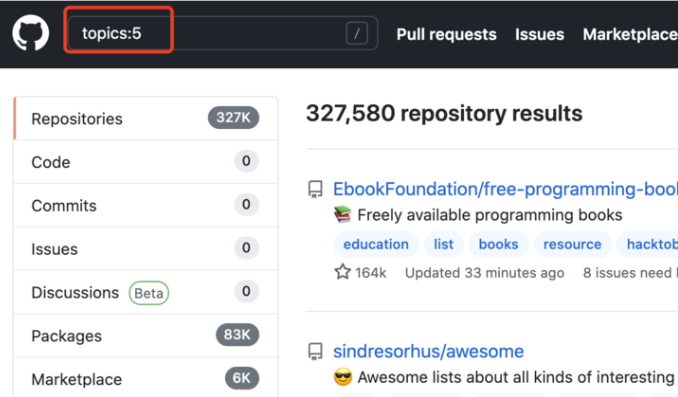Open the '8 issues need' help link
Image resolution: width=678 pixels, height=397 pixels.
coord(630,273)
